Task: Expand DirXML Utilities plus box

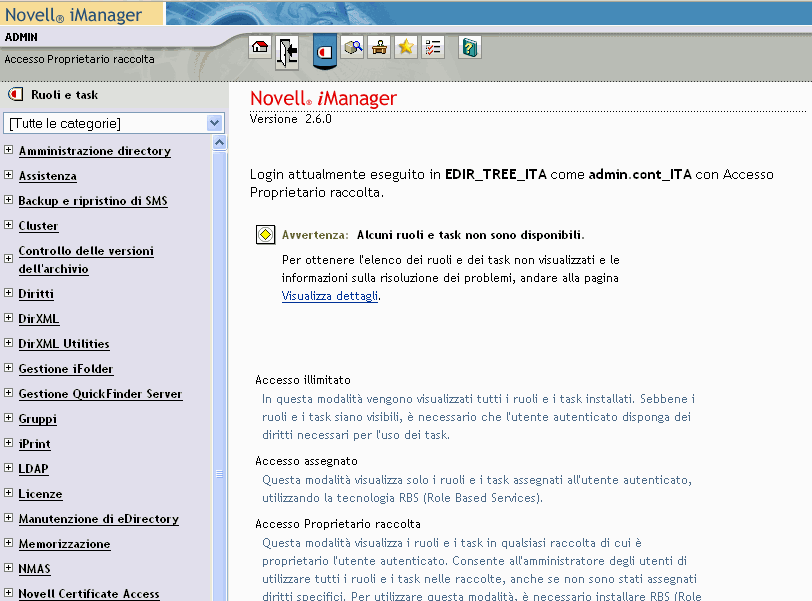Action: 8,342
